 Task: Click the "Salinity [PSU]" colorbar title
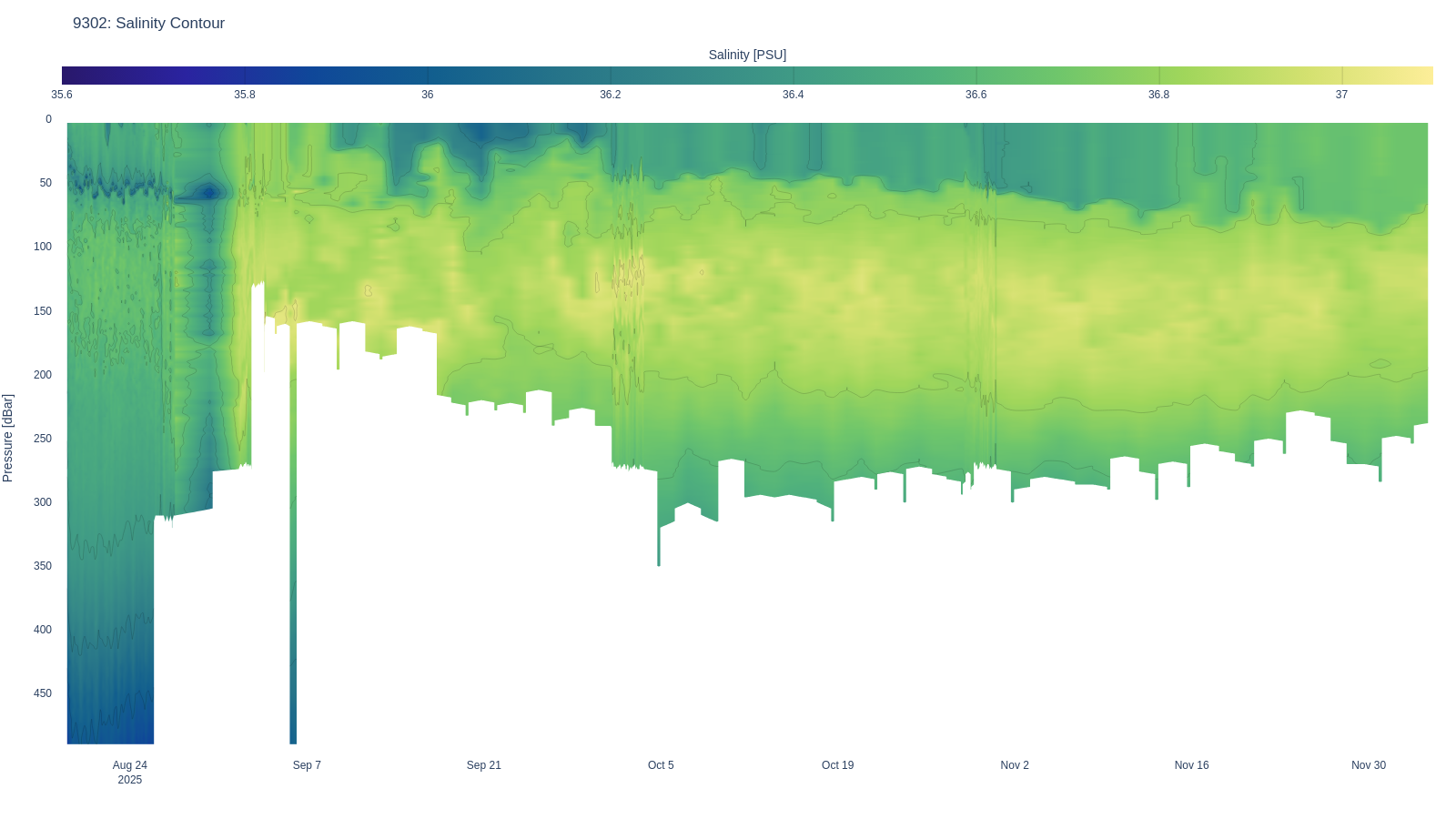(x=747, y=55)
